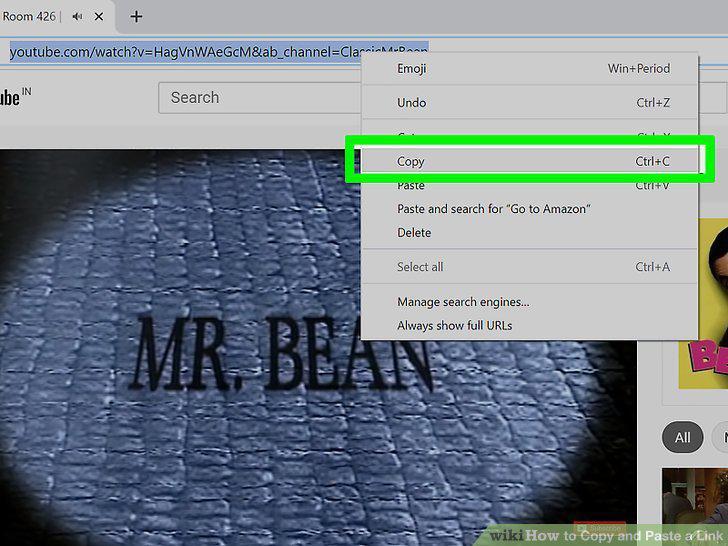This screenshot has width=728, height=546.
Task: Open the yellow recommended video thumbnail
Action: pos(703,304)
